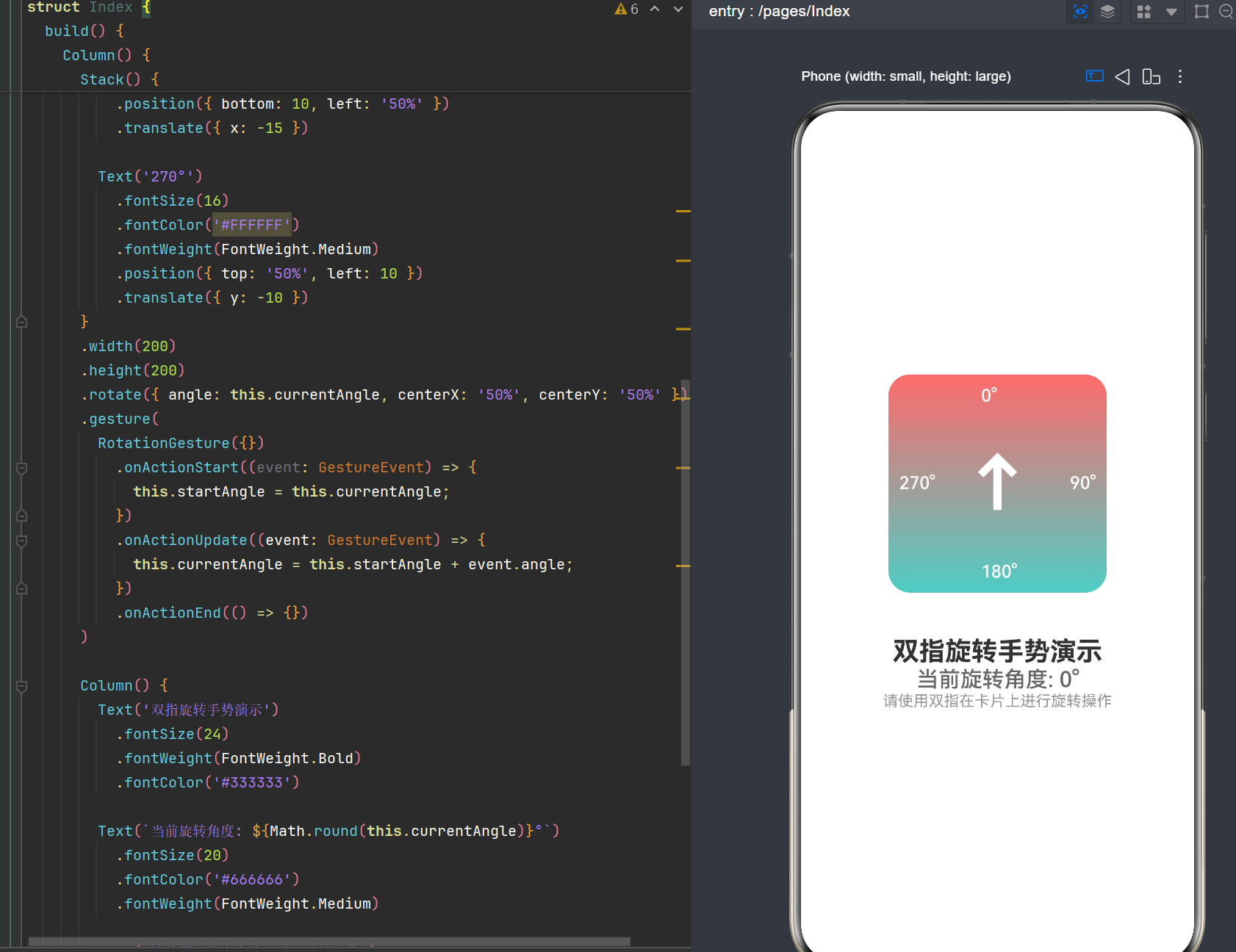Click the 当前旋转角度: 0° text in preview
This screenshot has width=1236, height=952.
point(998,679)
